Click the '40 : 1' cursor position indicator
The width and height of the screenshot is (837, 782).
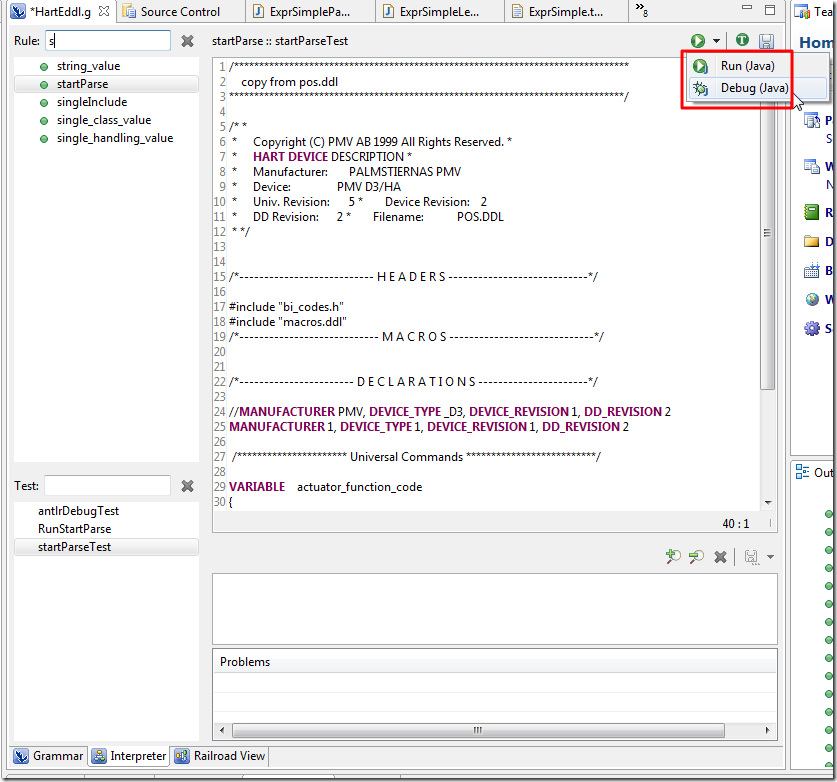point(736,524)
